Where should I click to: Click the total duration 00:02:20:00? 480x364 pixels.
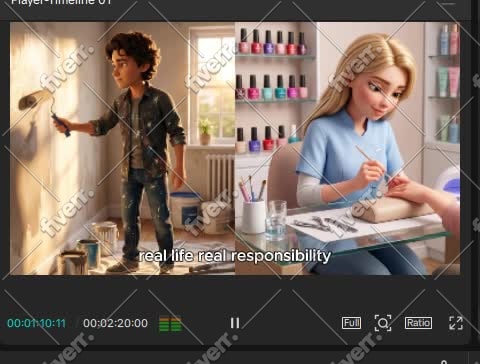(x=115, y=323)
